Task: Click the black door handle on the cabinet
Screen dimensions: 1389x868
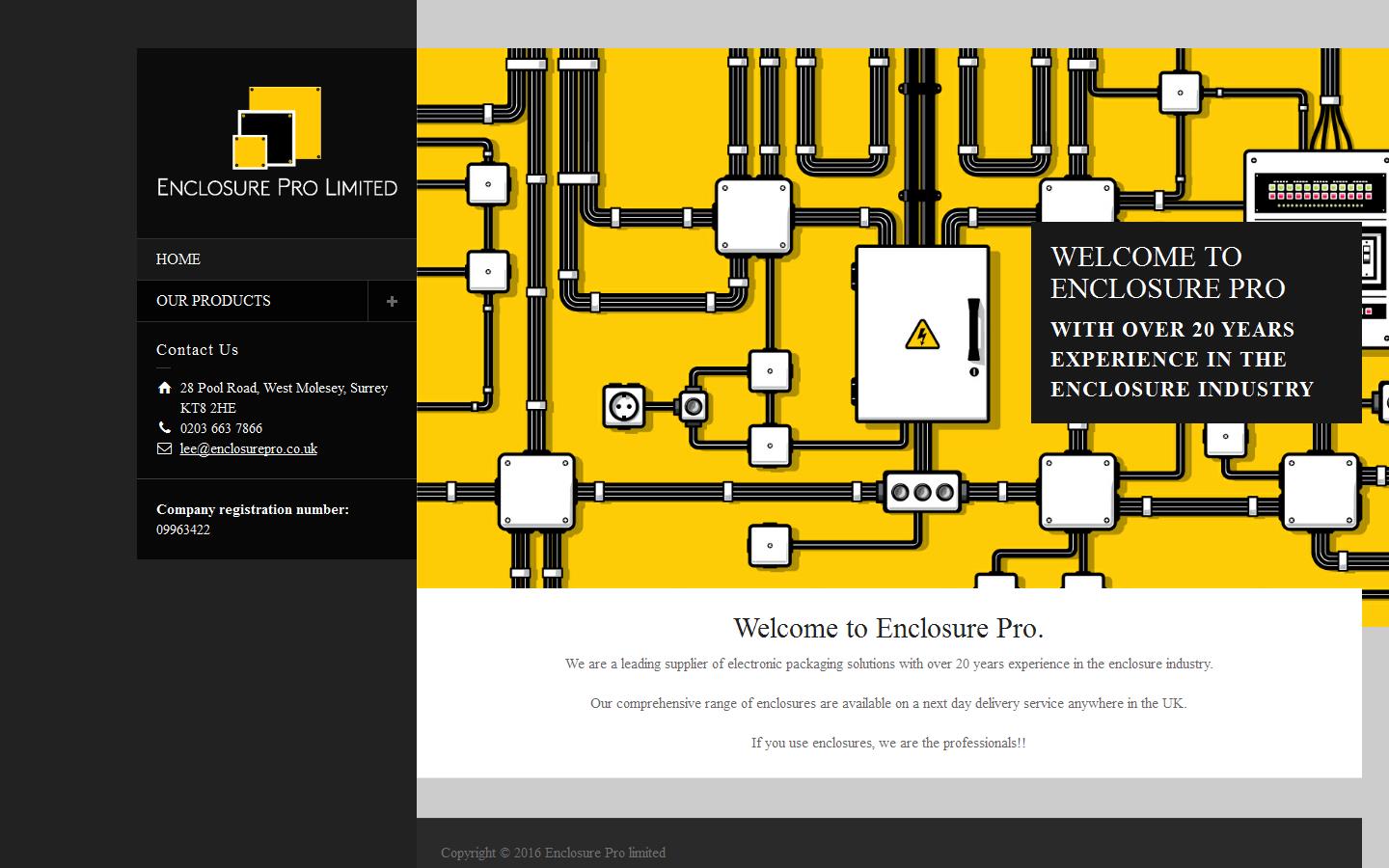Action: tap(974, 330)
